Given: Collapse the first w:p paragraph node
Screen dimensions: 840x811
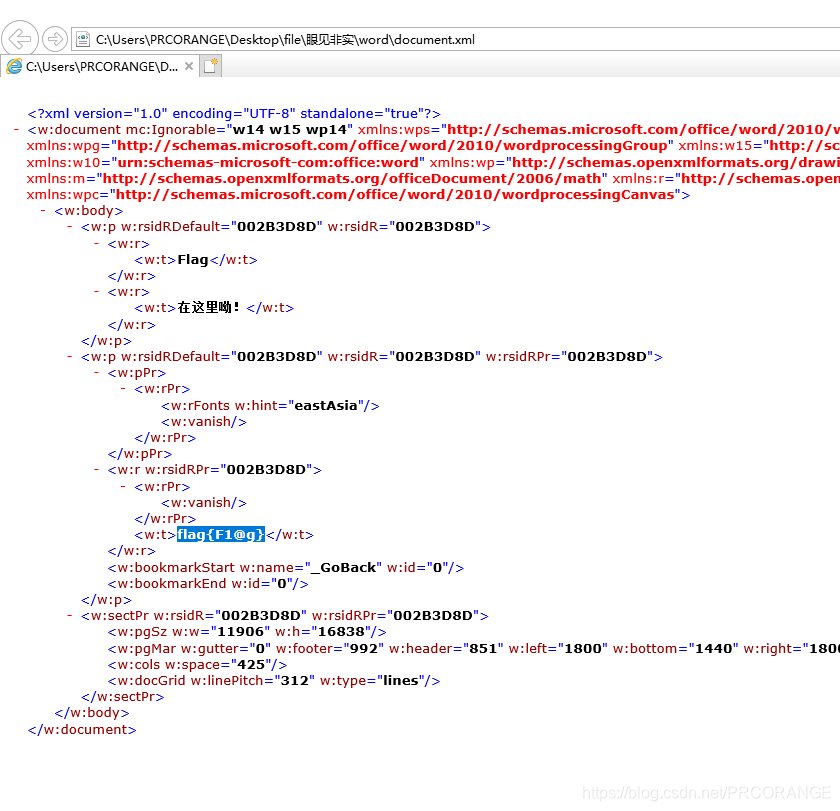Looking at the screenshot, I should click(x=70, y=227).
